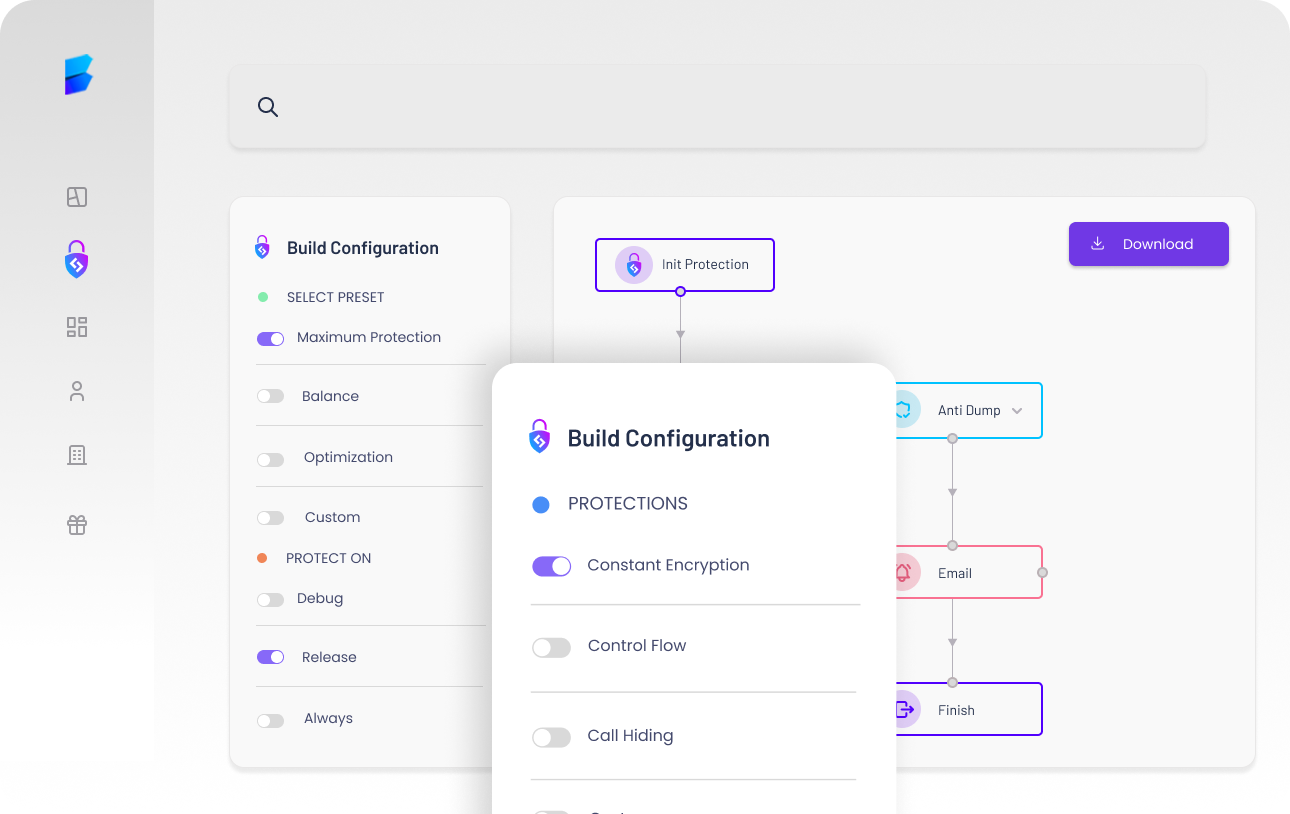Open the layout panel icon in sidebar
This screenshot has height=814, width=1290.
click(x=77, y=197)
